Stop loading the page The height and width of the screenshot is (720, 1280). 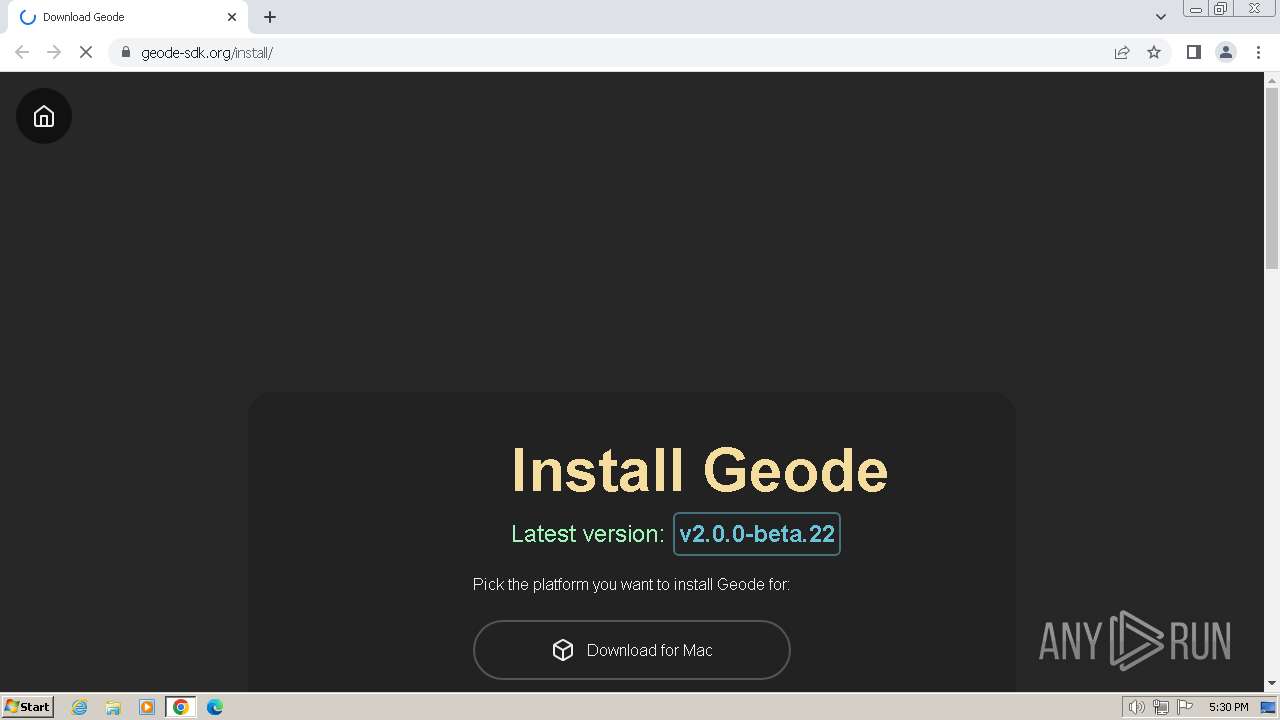pos(86,52)
